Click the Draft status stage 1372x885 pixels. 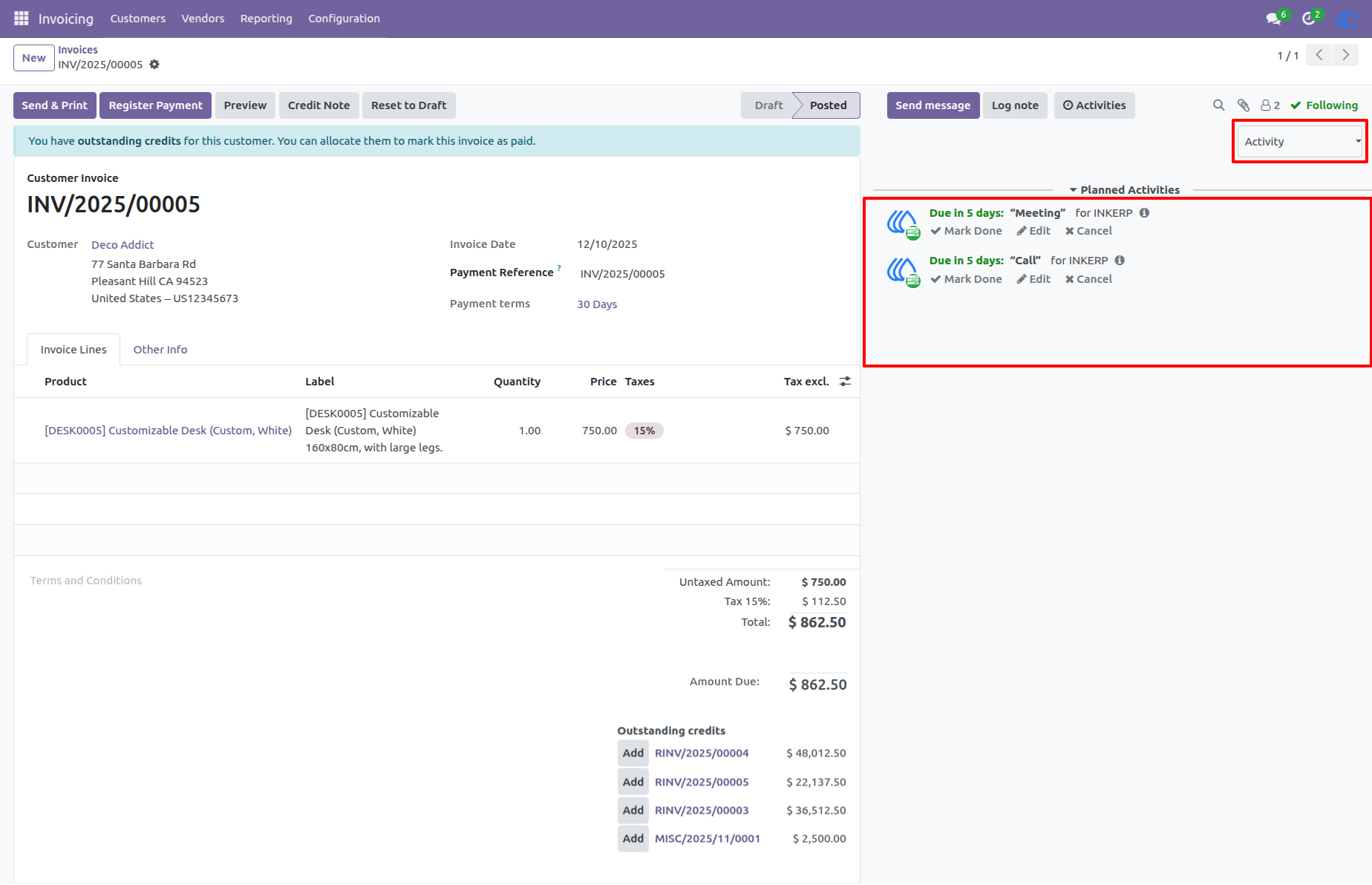tap(768, 105)
